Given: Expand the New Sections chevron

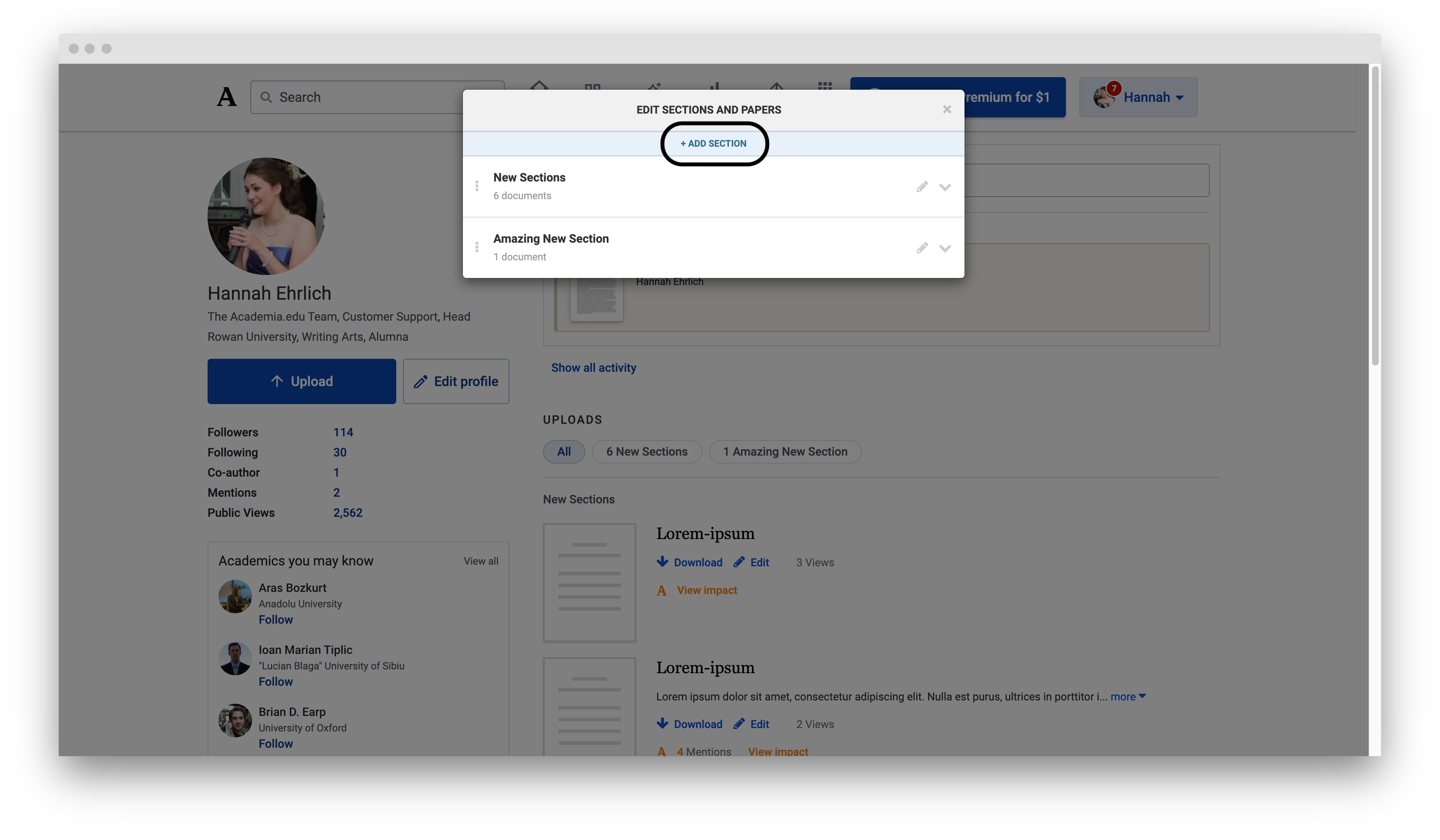Looking at the screenshot, I should click(945, 187).
